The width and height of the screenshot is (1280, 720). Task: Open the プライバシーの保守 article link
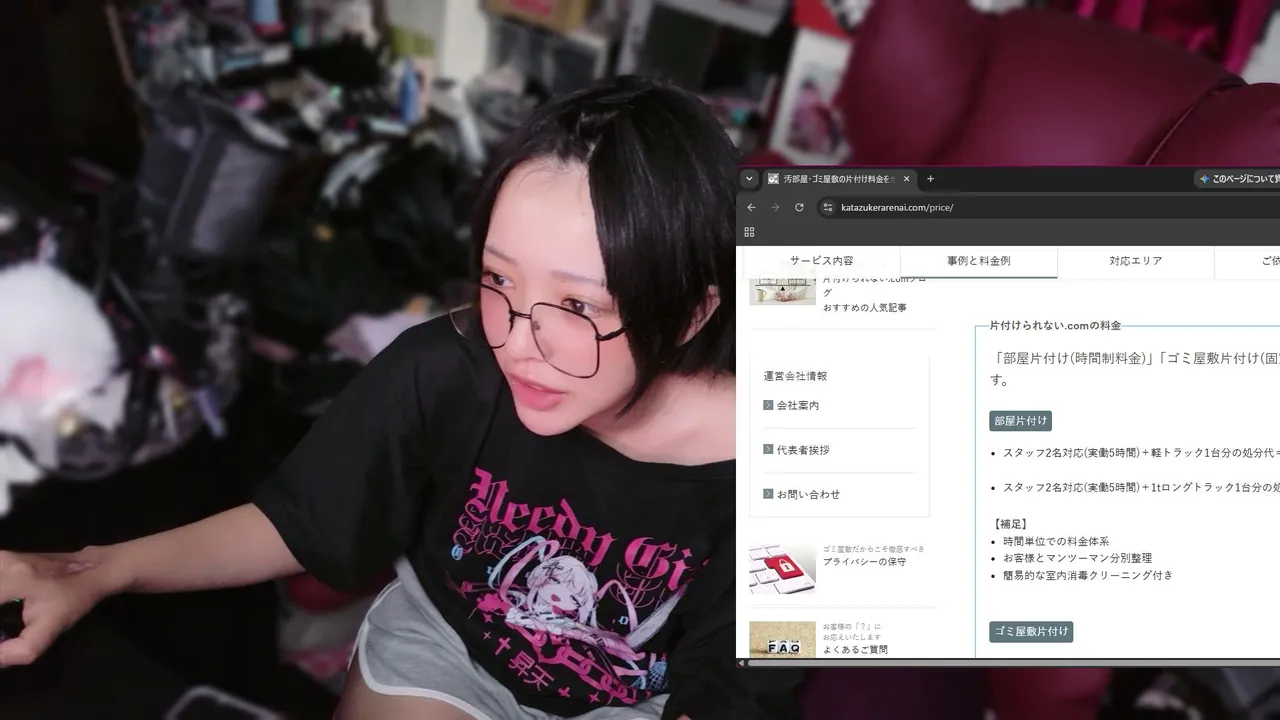[865, 562]
